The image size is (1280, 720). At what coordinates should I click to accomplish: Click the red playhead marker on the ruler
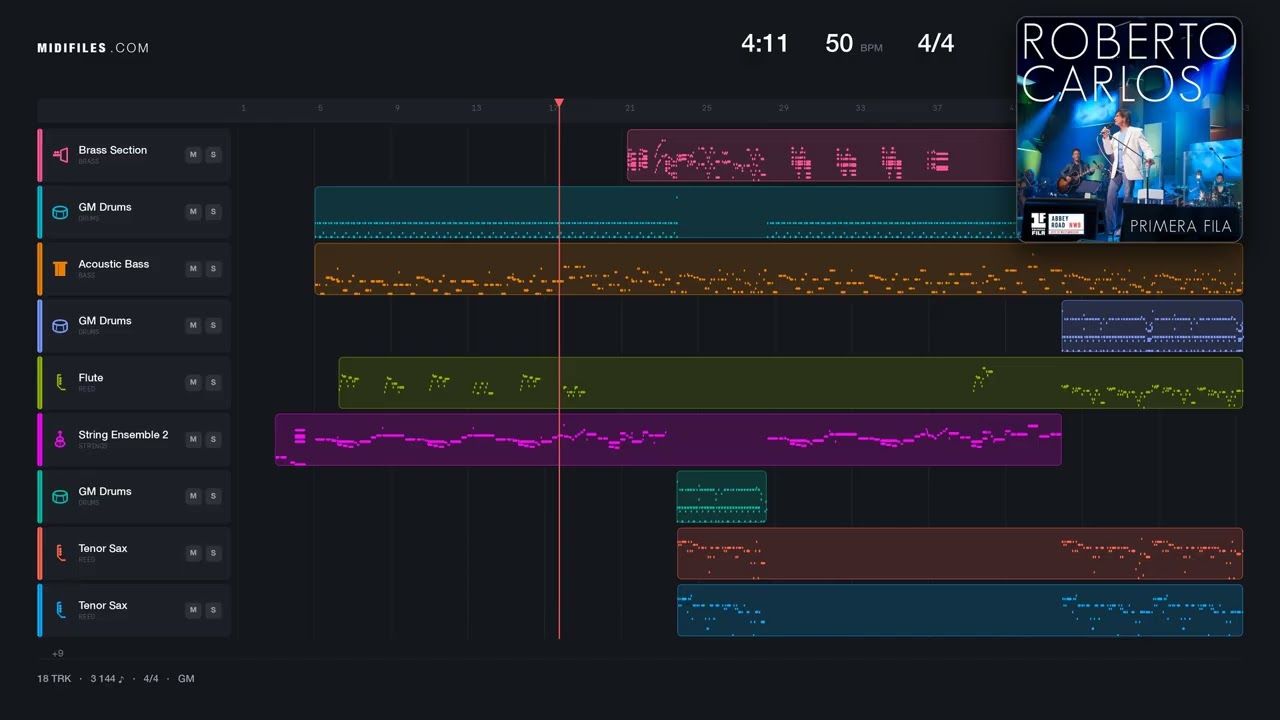click(559, 103)
